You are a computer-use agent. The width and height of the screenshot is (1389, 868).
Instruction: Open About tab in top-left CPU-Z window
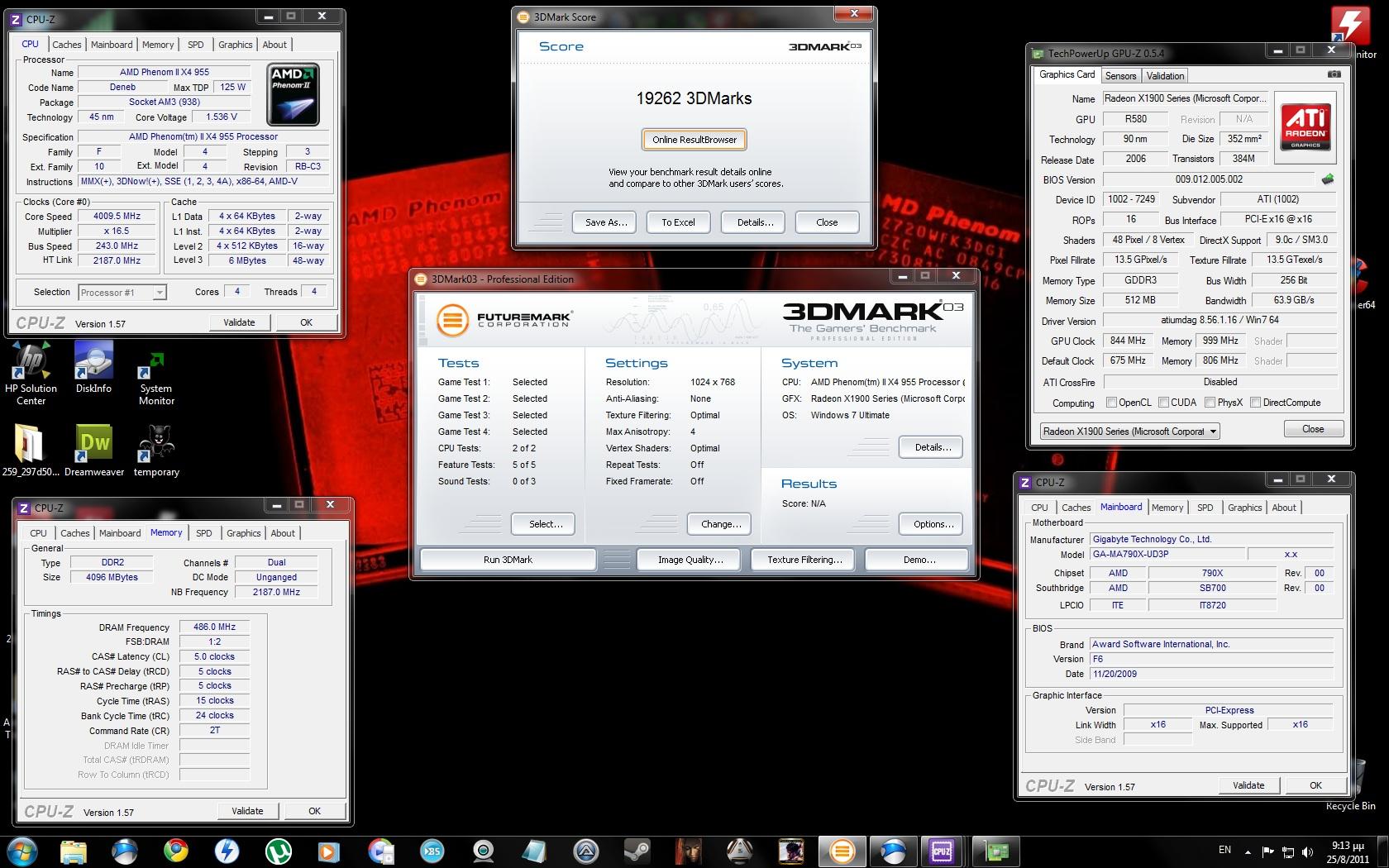(x=274, y=45)
